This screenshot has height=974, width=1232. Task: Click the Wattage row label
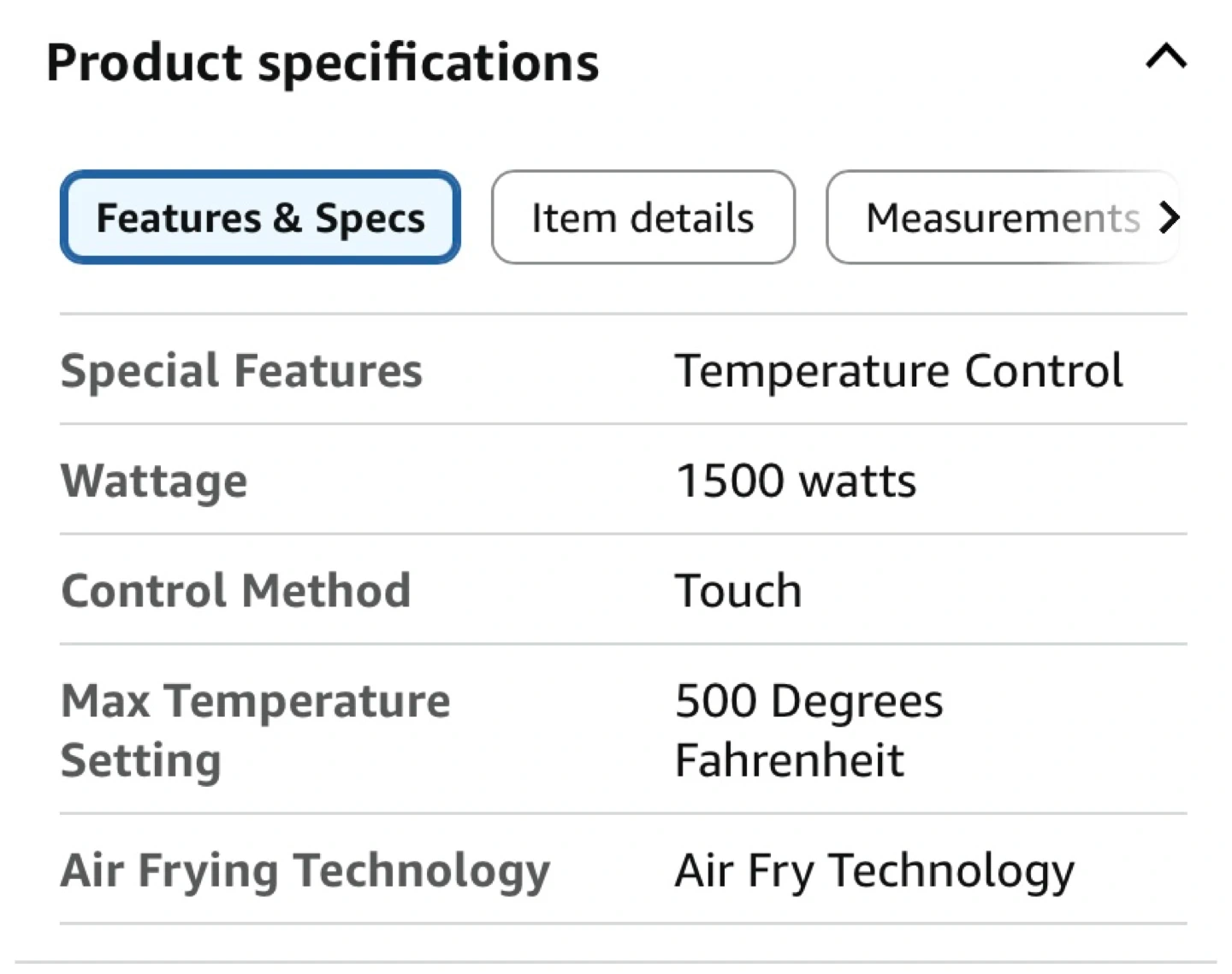coord(154,481)
